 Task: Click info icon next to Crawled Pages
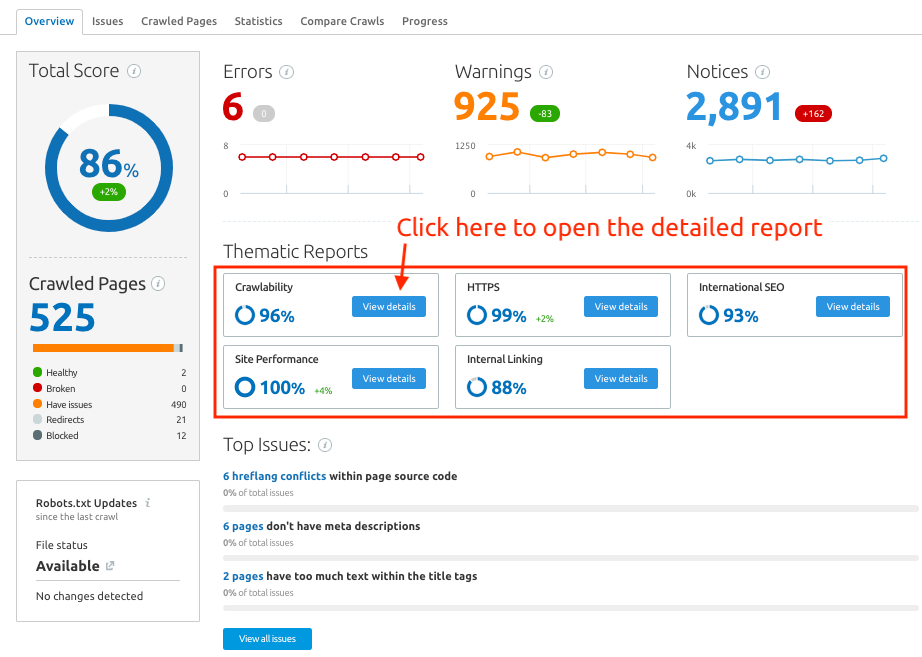(x=159, y=284)
